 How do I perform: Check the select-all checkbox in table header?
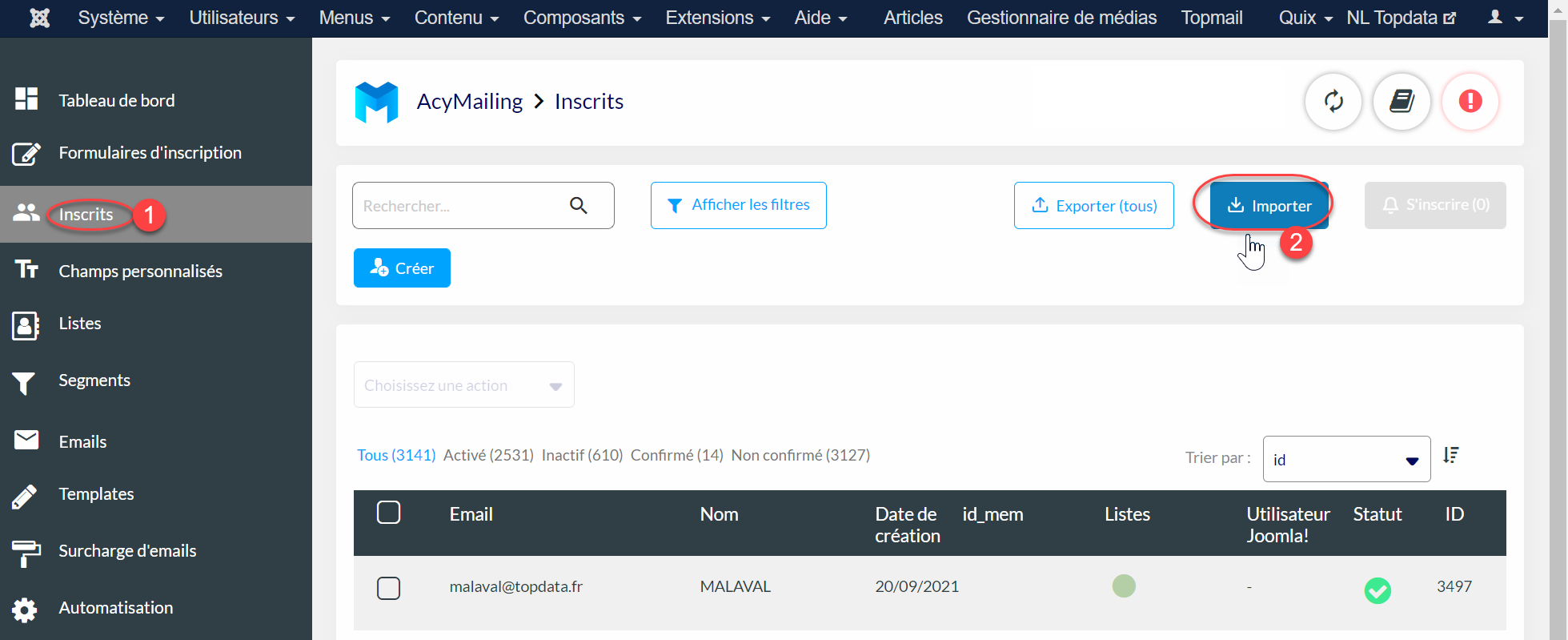[x=389, y=513]
